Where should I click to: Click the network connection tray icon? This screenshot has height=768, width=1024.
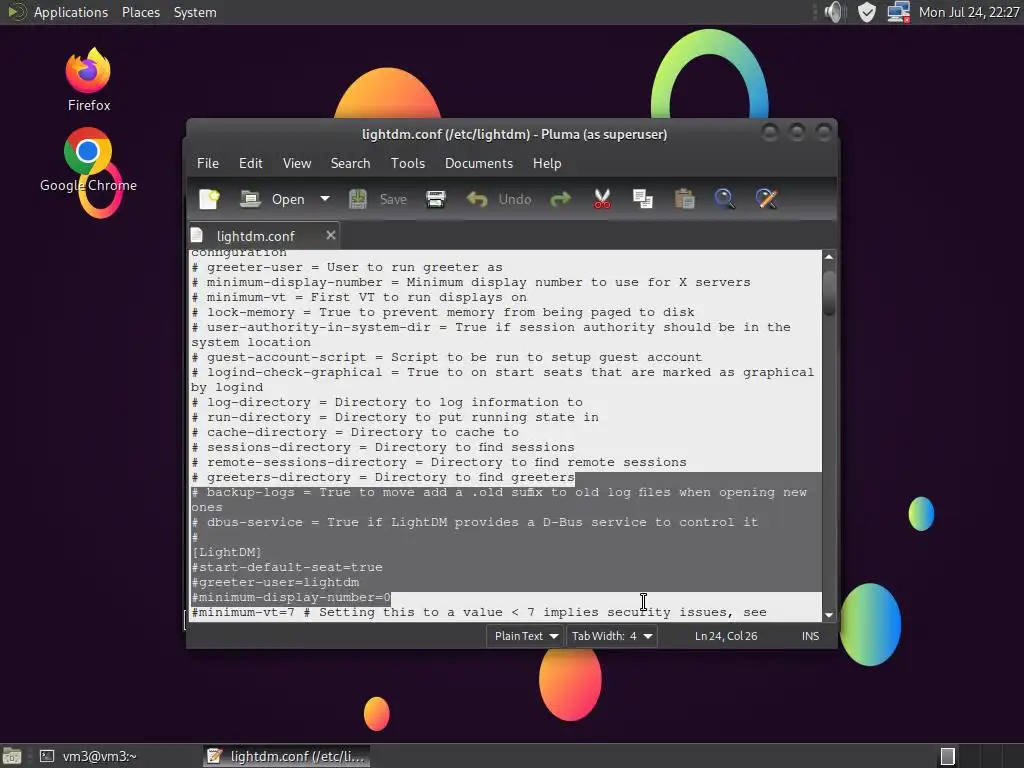coord(899,12)
